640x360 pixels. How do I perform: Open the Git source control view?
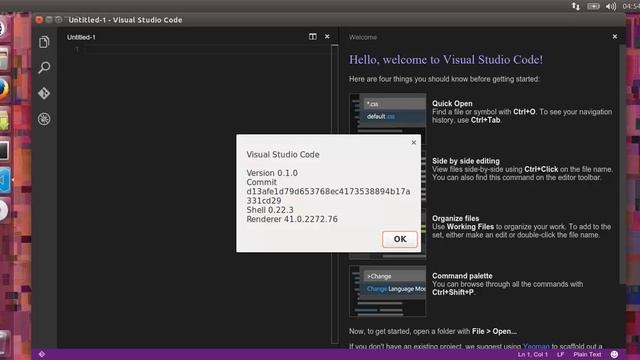click(x=44, y=93)
